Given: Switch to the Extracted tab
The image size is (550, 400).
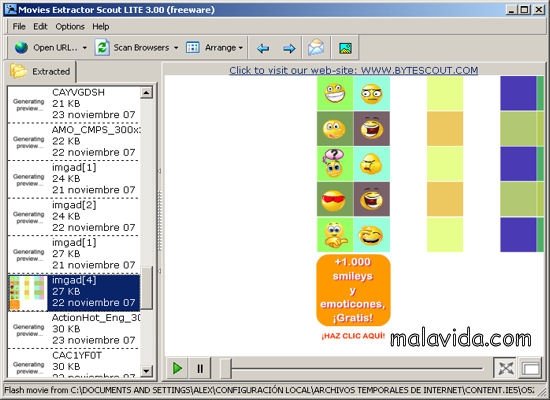Looking at the screenshot, I should [40, 71].
